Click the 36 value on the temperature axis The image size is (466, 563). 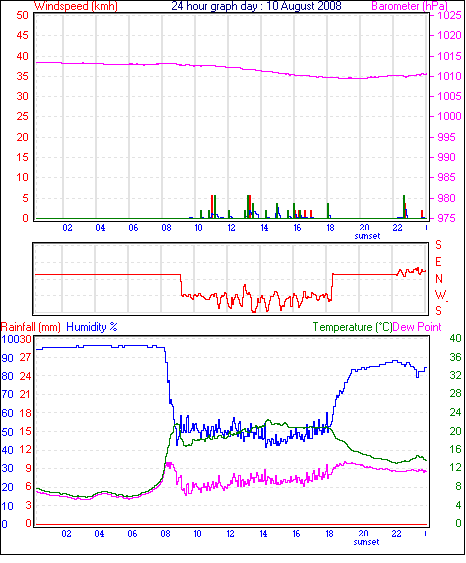[x=455, y=357]
